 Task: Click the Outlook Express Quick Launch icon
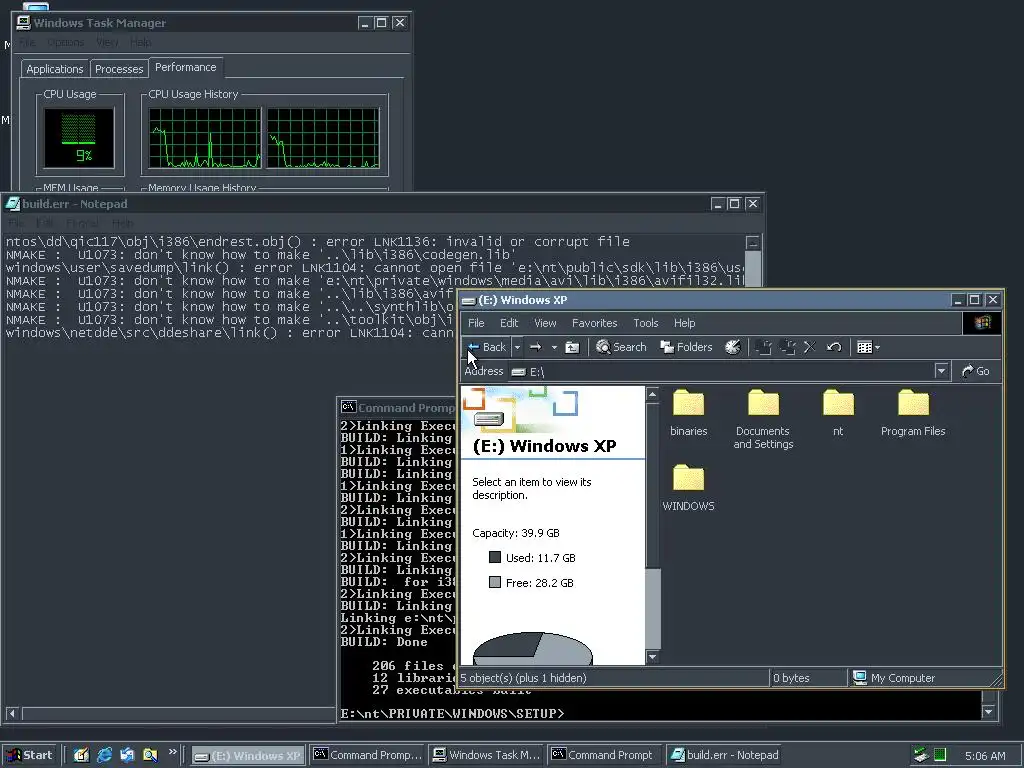pyautogui.click(x=127, y=755)
